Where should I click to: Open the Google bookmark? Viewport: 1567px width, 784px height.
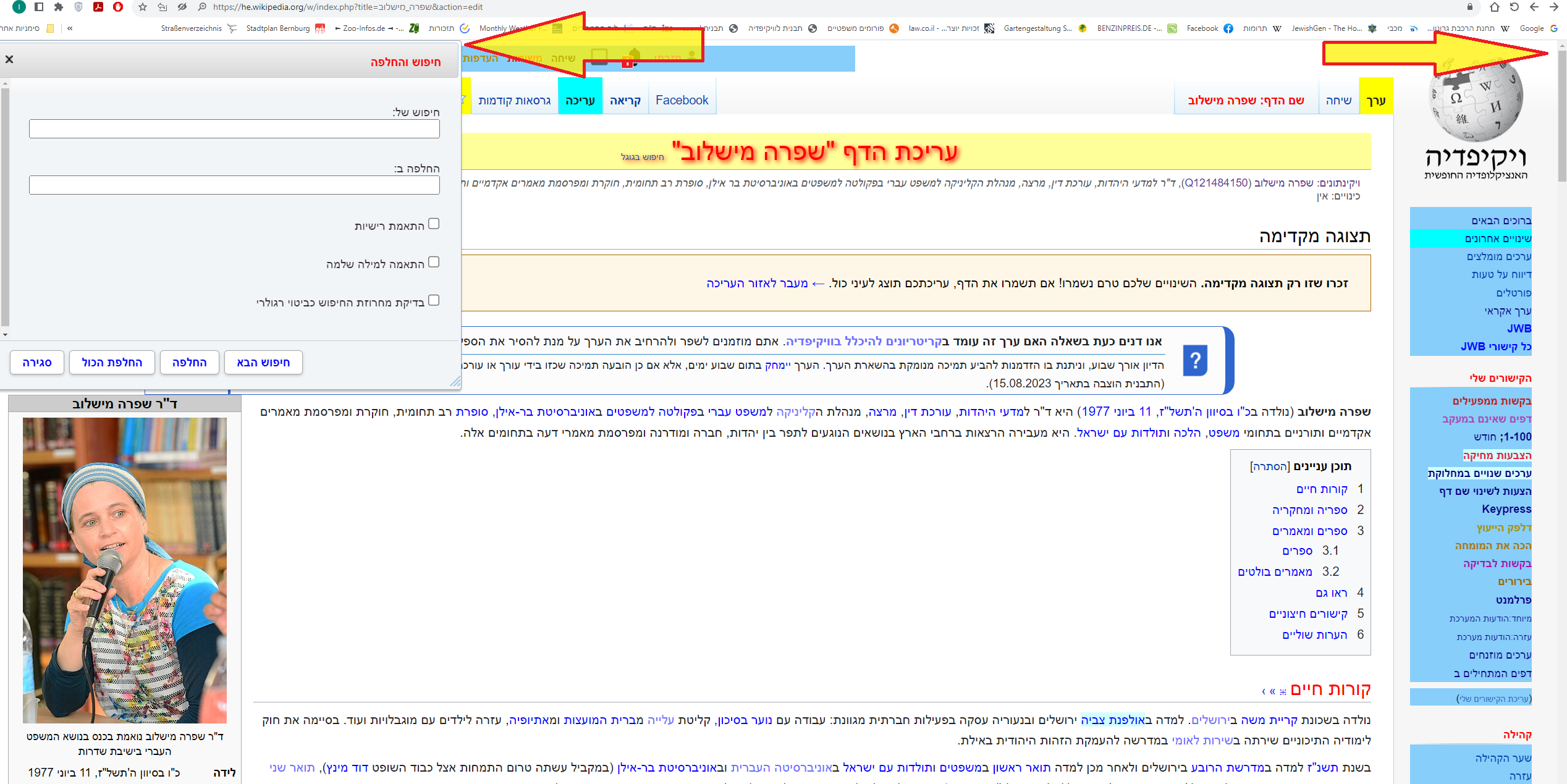(x=1539, y=28)
